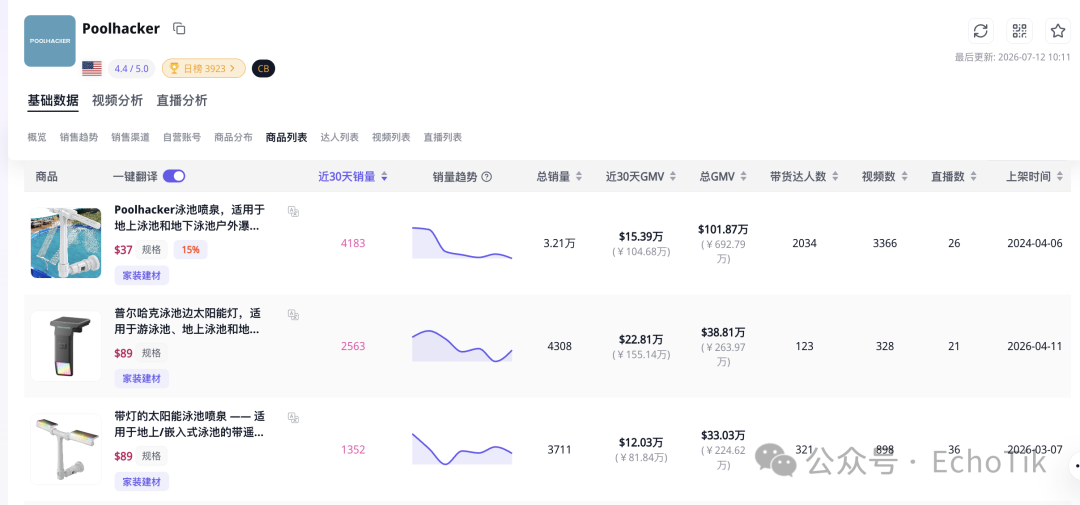Viewport: 1080px width, 505px height.
Task: Click the $101.87万 total GMV value
Action: 723,229
